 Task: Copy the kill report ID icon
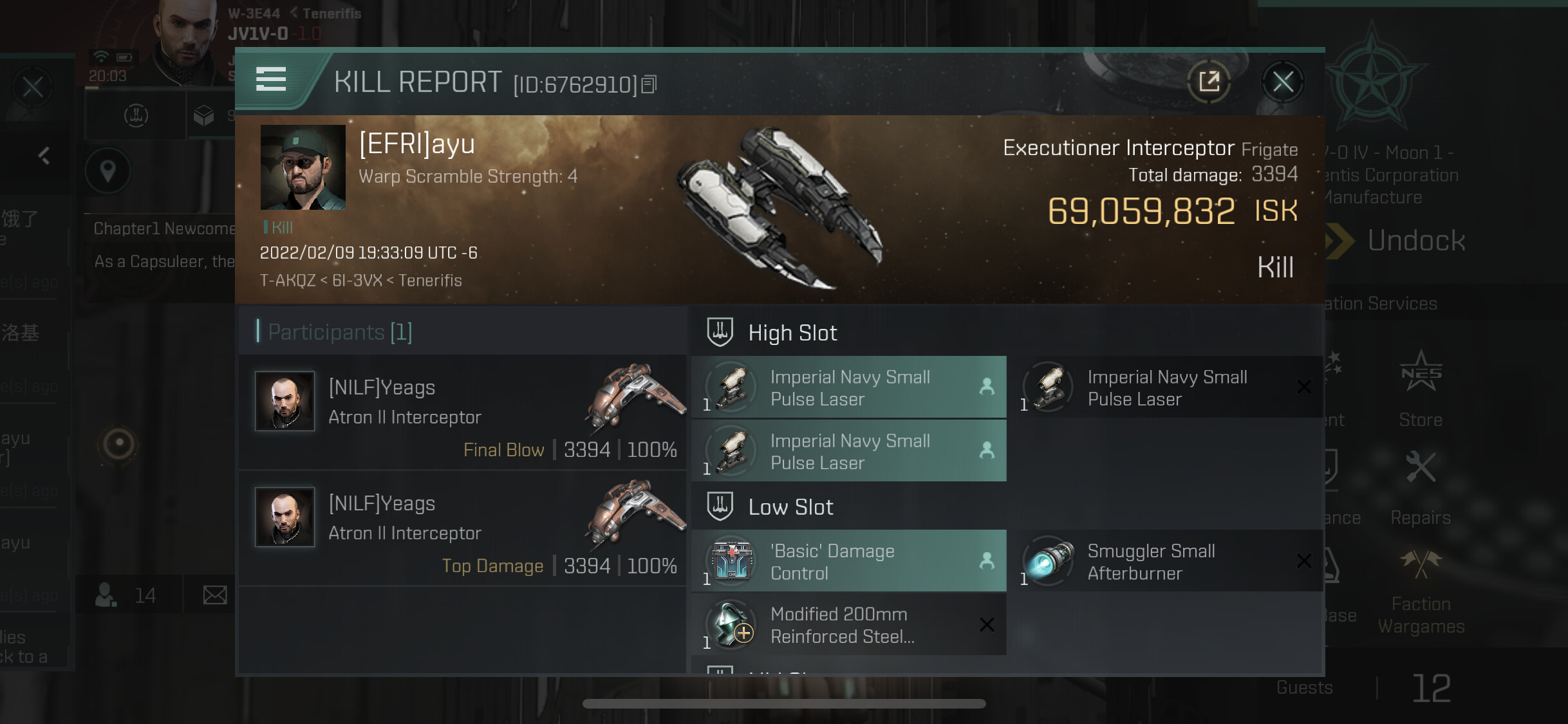click(649, 84)
